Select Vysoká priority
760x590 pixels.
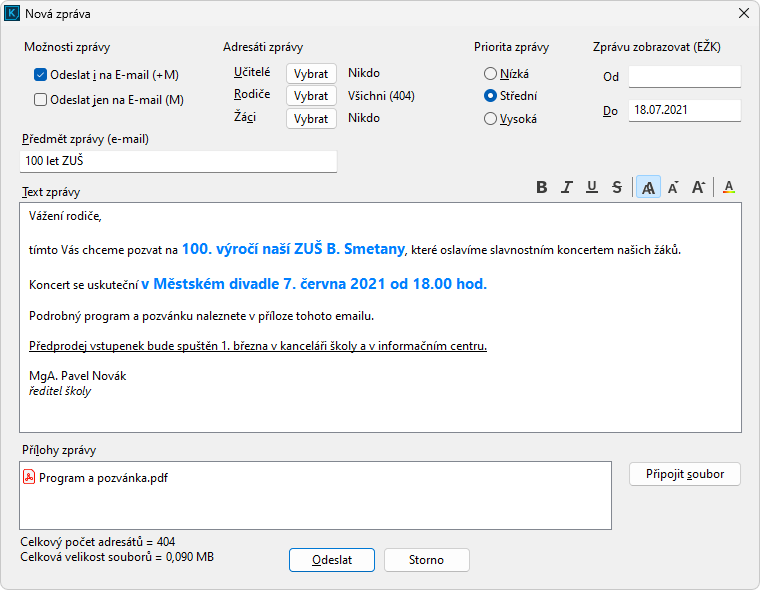490,119
